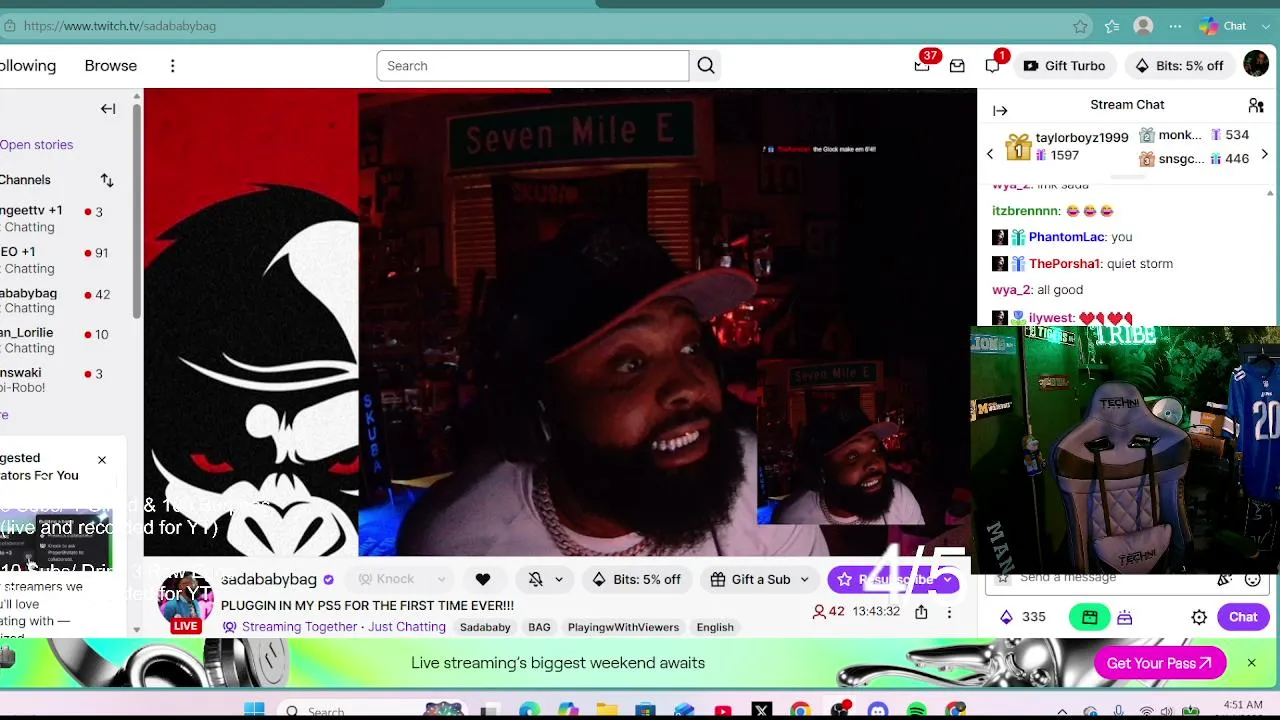Dismiss the bottom promo banner
The image size is (1280, 720).
point(1251,663)
